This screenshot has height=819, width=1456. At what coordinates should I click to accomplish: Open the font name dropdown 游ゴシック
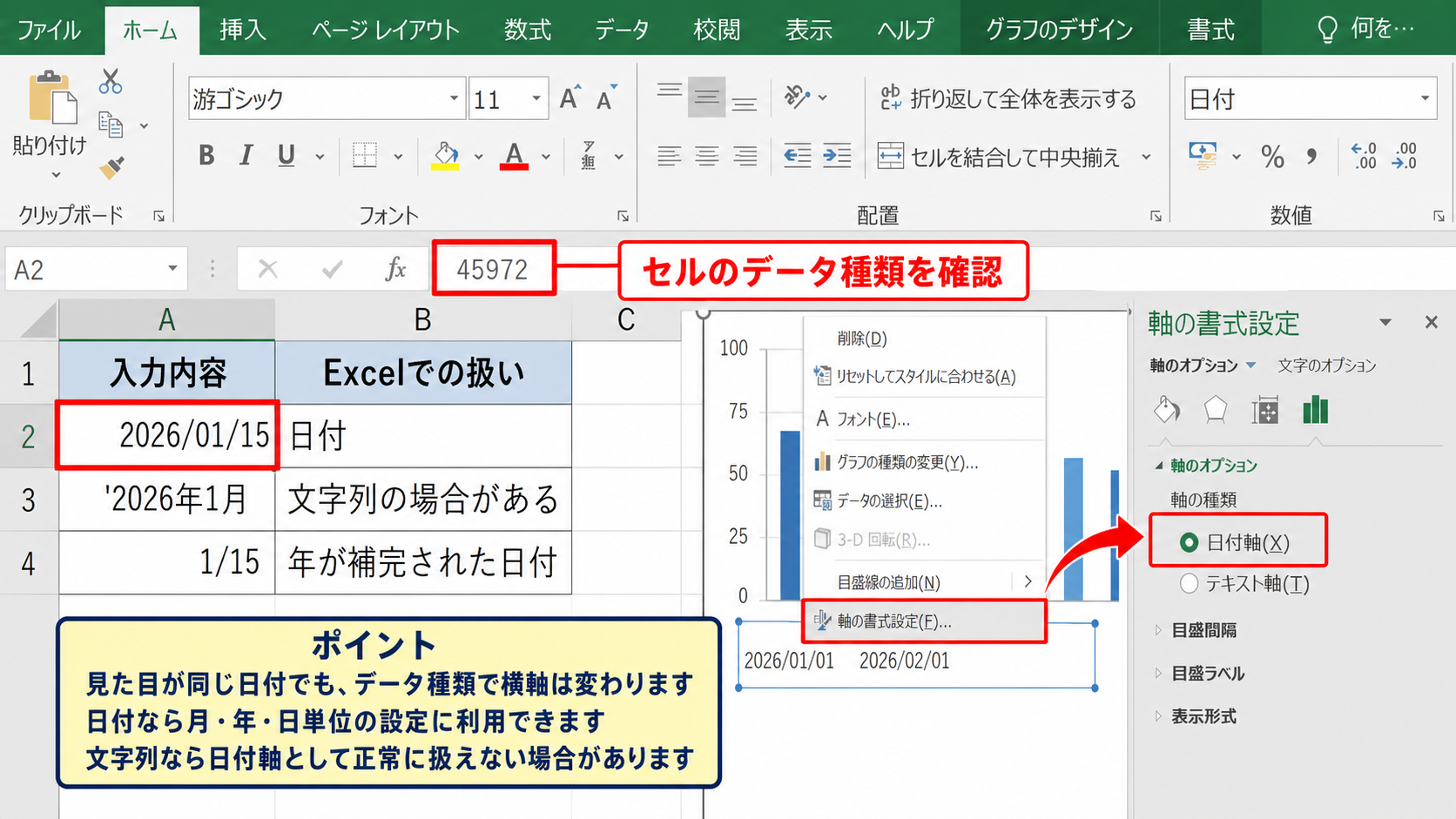(454, 98)
